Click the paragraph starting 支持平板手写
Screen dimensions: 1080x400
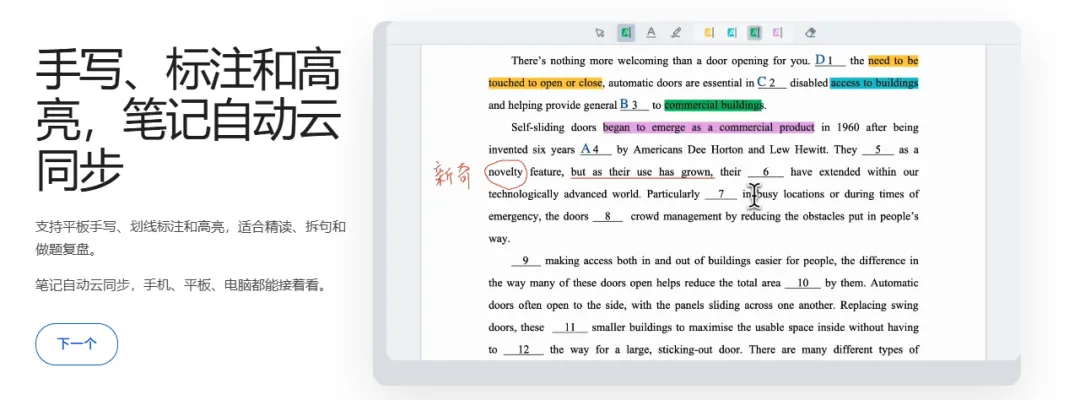coord(191,238)
